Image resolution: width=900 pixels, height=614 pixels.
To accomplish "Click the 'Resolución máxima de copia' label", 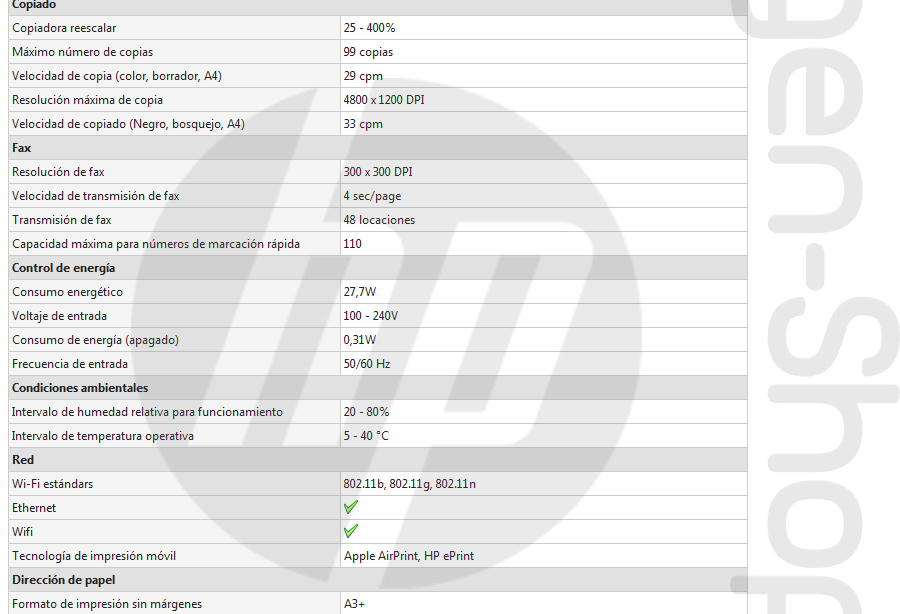I will [x=87, y=100].
